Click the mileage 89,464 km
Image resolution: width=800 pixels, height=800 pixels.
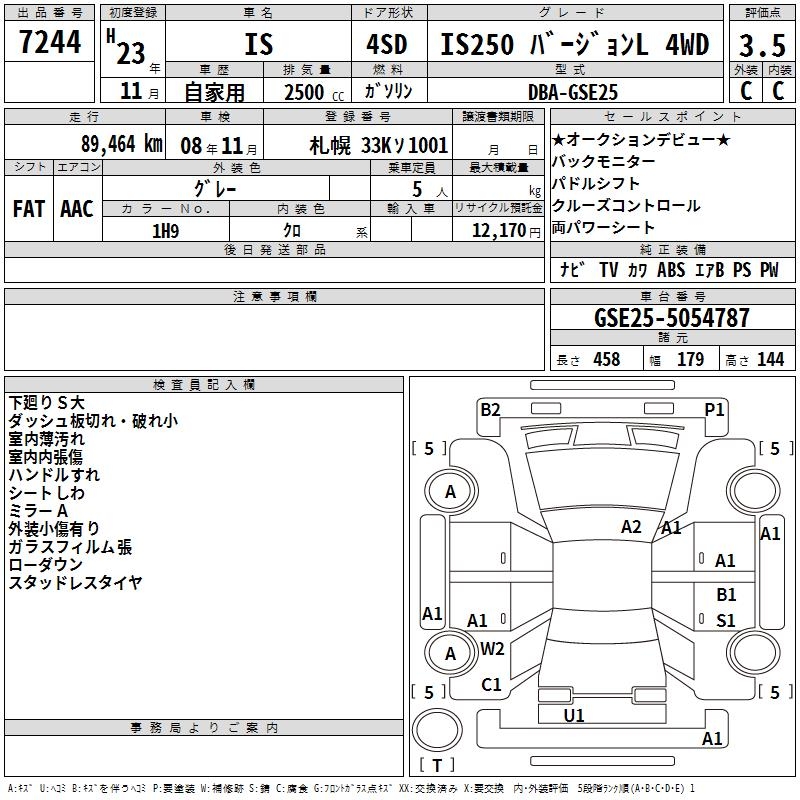122,144
